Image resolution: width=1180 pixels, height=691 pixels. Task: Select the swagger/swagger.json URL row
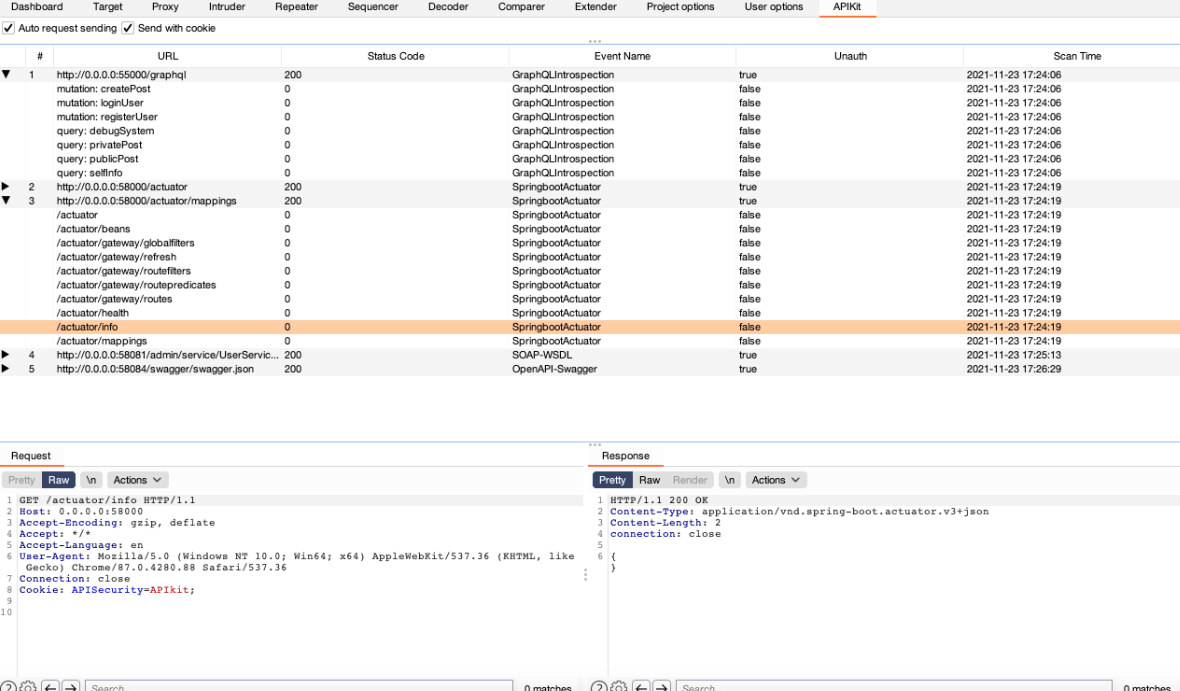click(x=590, y=369)
